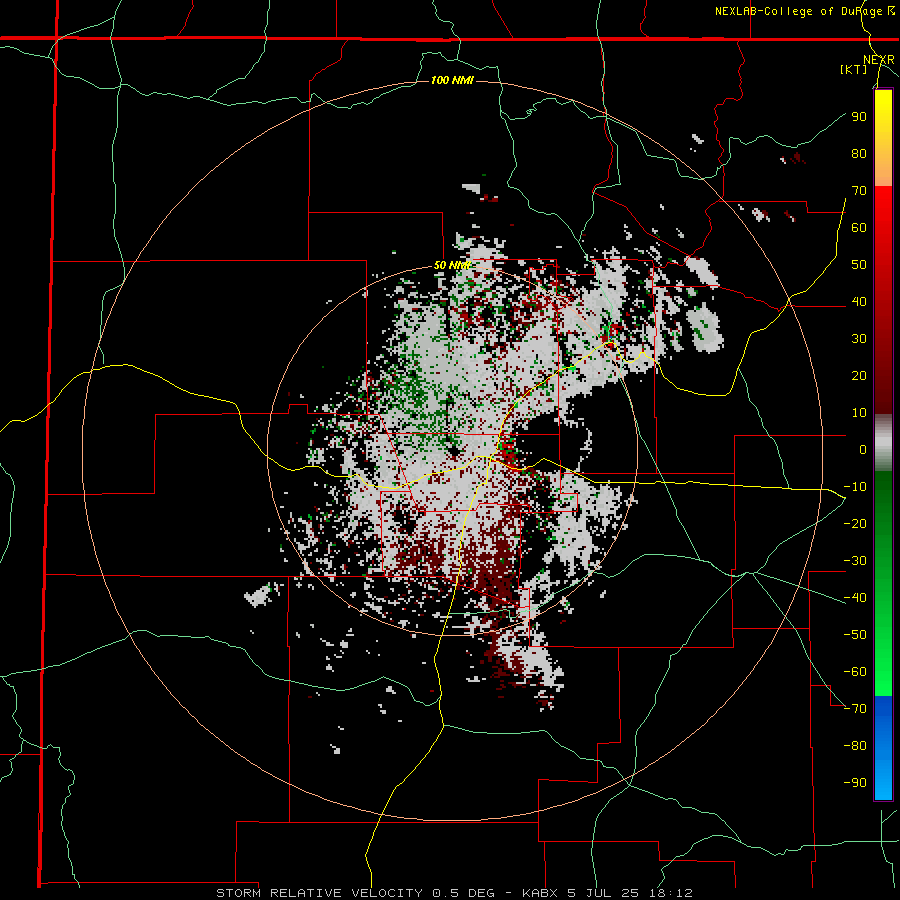Click the -10 value on the velocity scale
The image size is (900, 900).
pos(855,487)
